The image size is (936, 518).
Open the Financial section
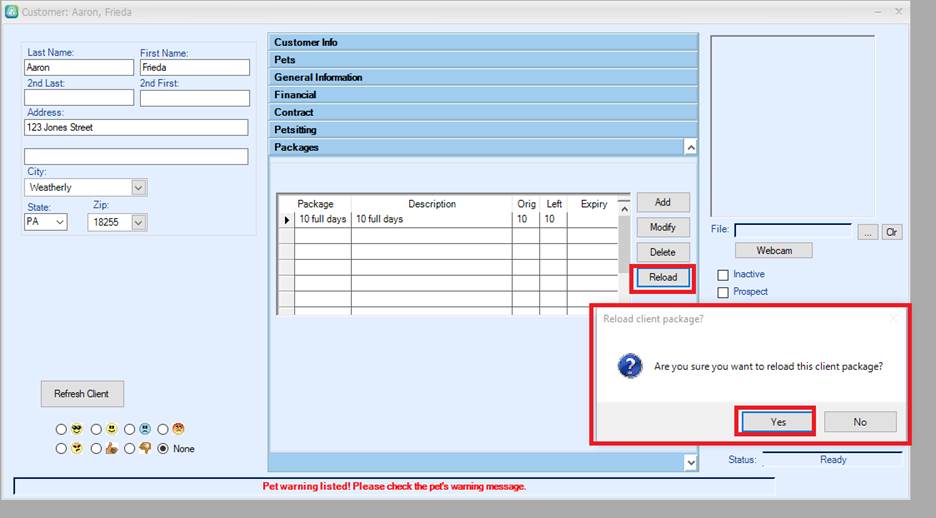(x=483, y=94)
